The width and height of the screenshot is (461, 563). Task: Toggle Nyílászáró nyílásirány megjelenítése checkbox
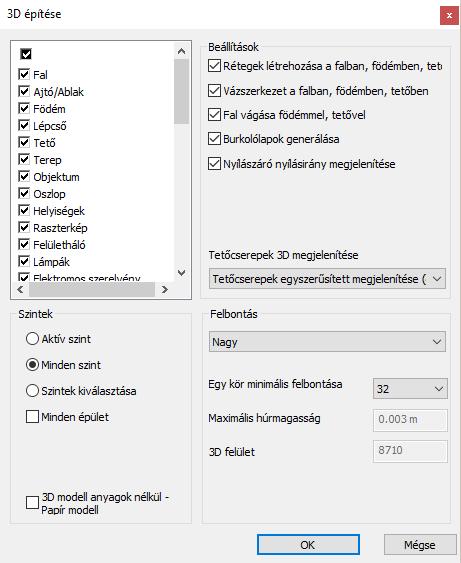tap(214, 164)
